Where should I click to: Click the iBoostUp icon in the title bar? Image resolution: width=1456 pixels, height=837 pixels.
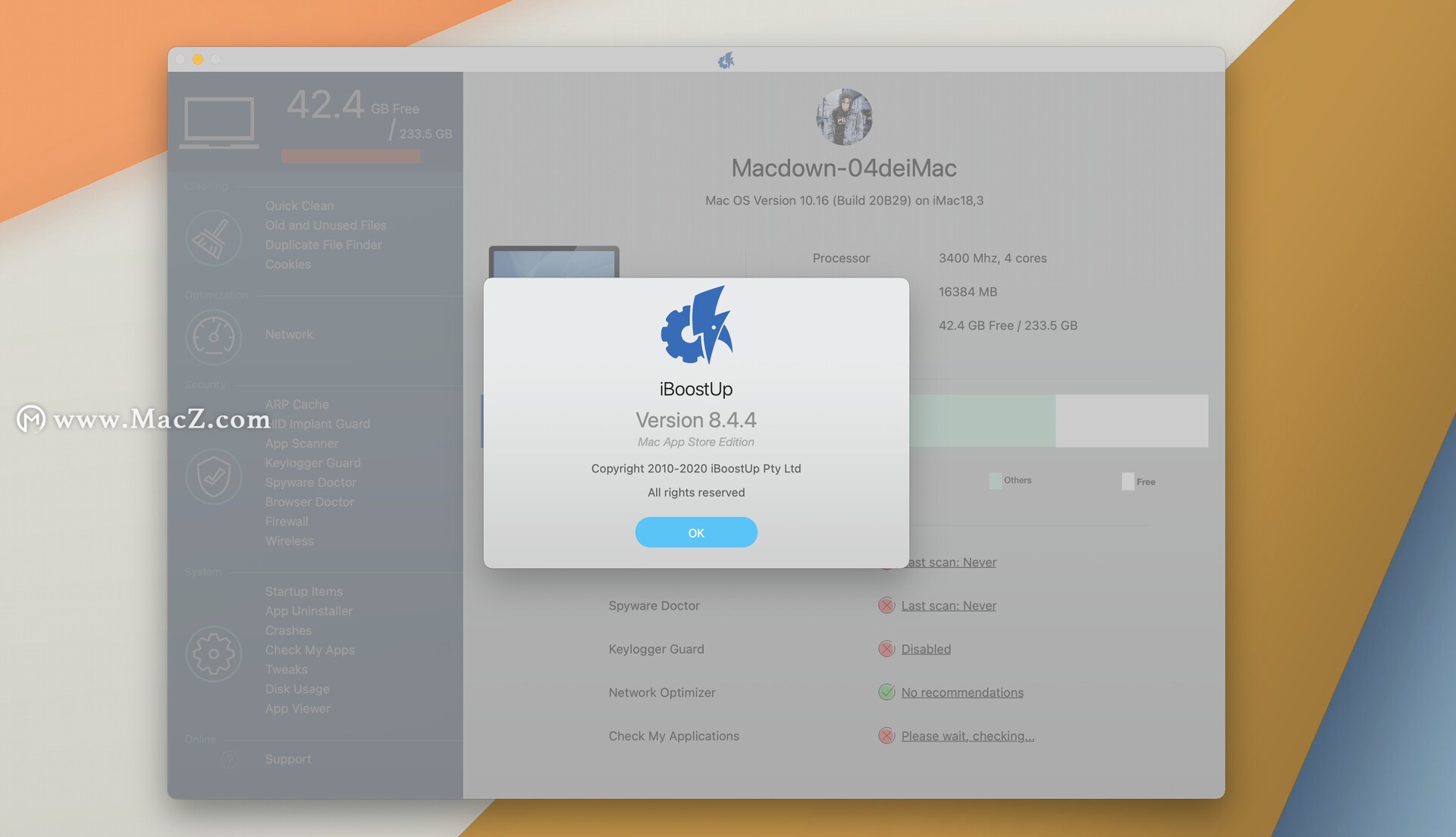726,60
